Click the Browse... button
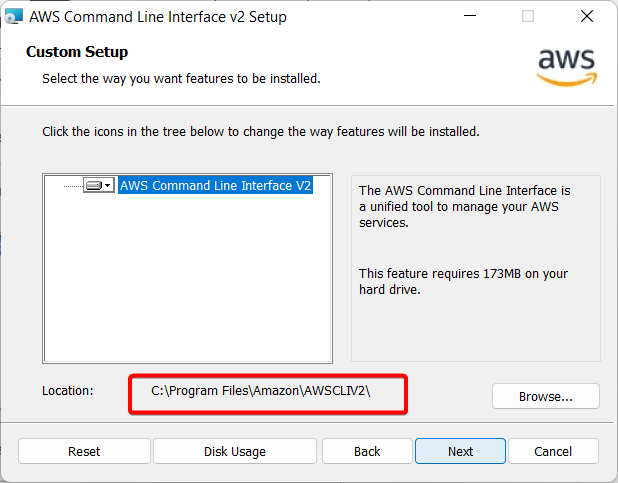618x483 pixels. 545,396
